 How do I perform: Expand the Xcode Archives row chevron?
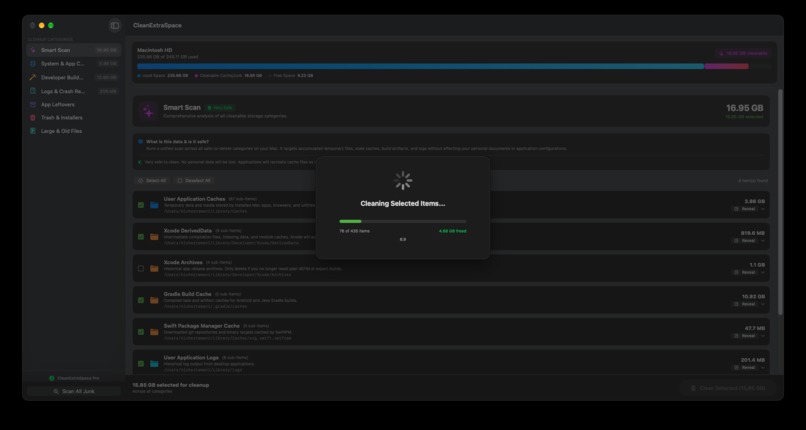coord(763,272)
